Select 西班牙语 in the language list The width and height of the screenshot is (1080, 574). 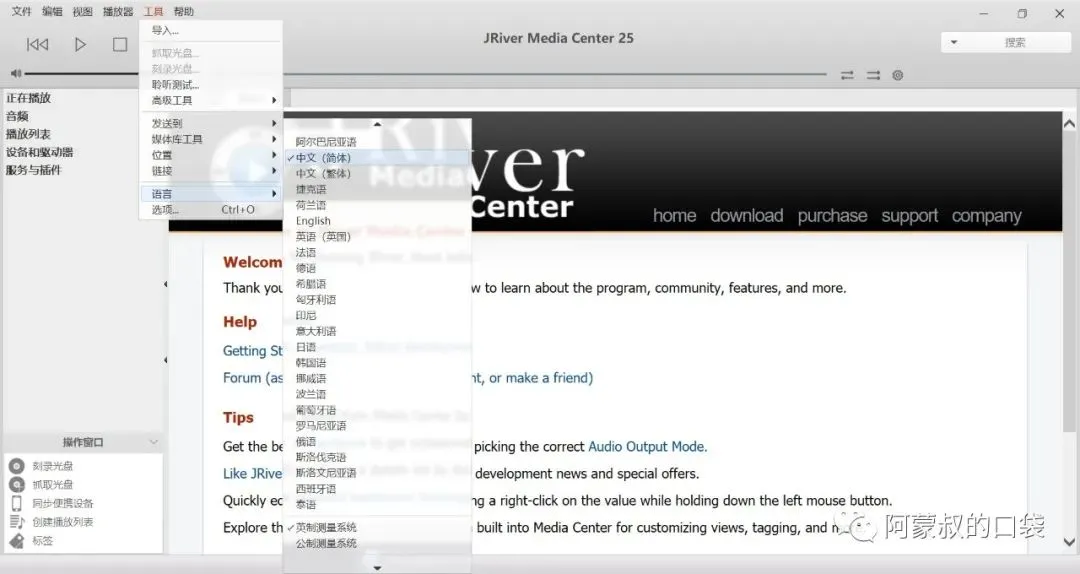coord(377,489)
